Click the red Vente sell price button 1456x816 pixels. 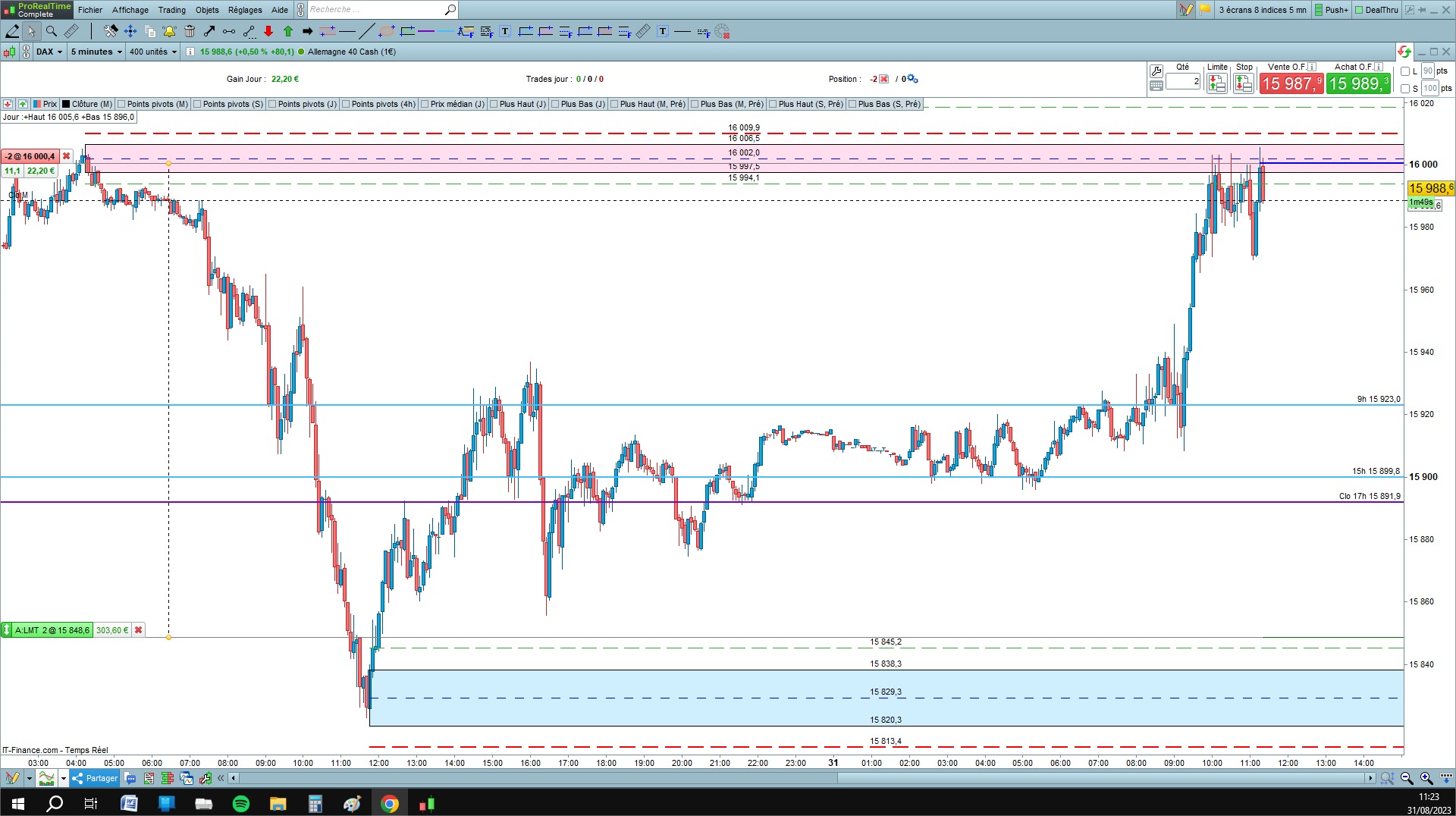(x=1292, y=83)
